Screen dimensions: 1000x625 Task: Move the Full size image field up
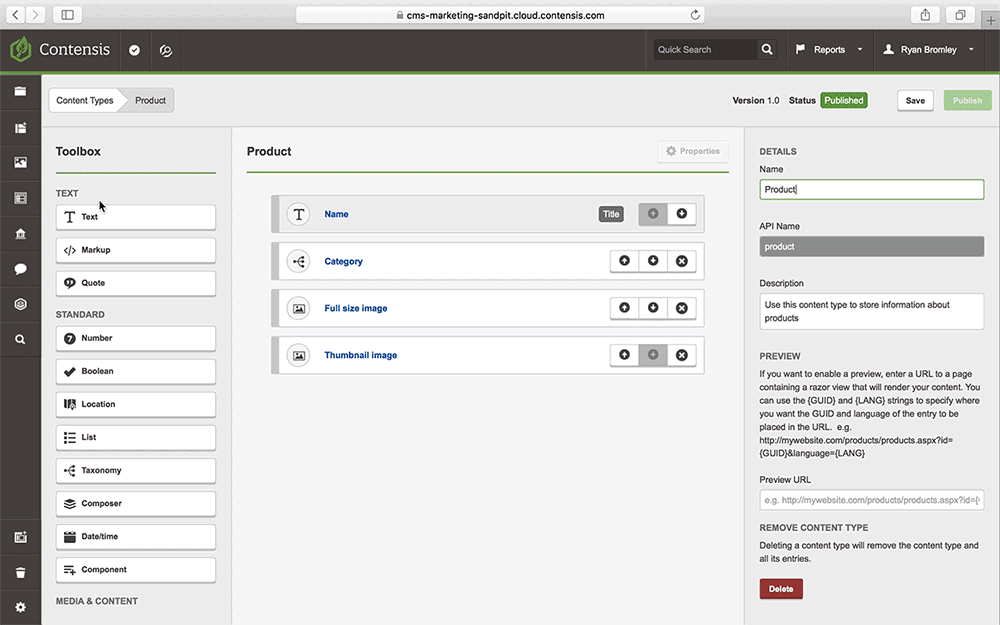[x=624, y=308]
